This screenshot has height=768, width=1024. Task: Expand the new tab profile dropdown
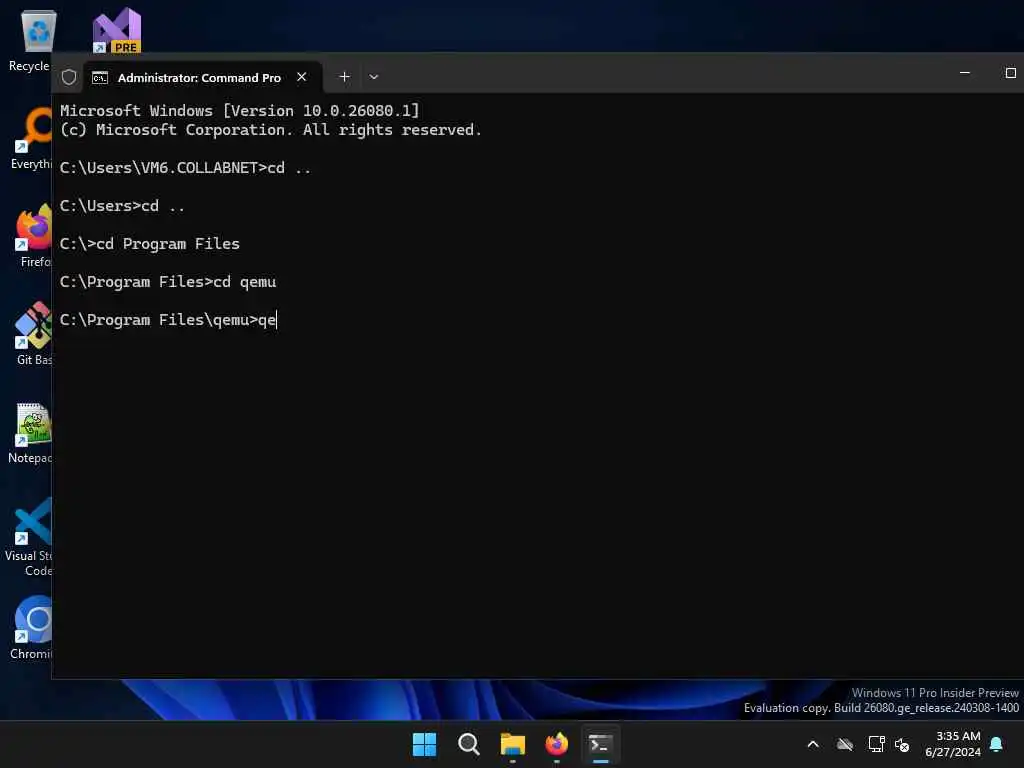374,76
